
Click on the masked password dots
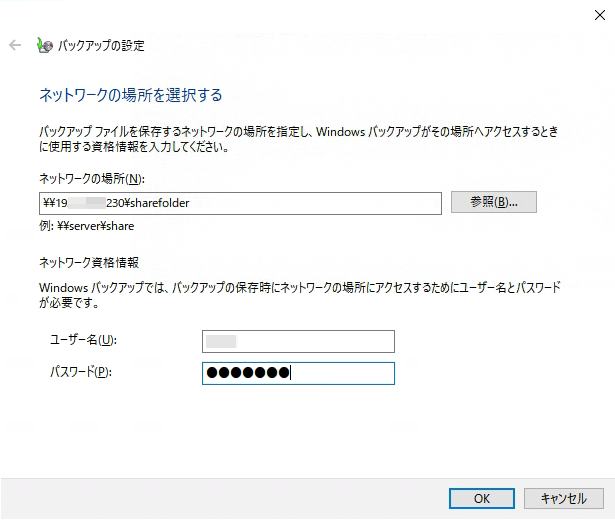247,373
